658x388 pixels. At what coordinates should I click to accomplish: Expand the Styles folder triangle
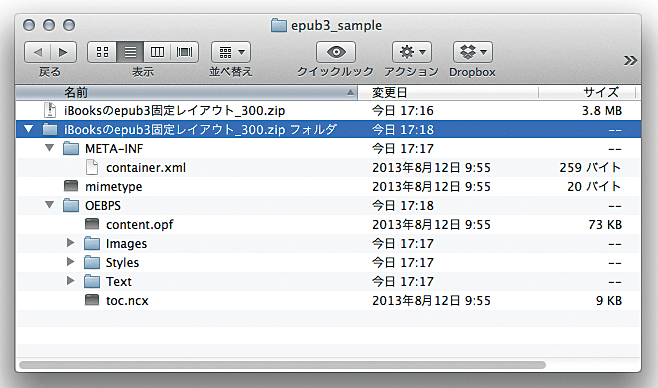tap(70, 261)
